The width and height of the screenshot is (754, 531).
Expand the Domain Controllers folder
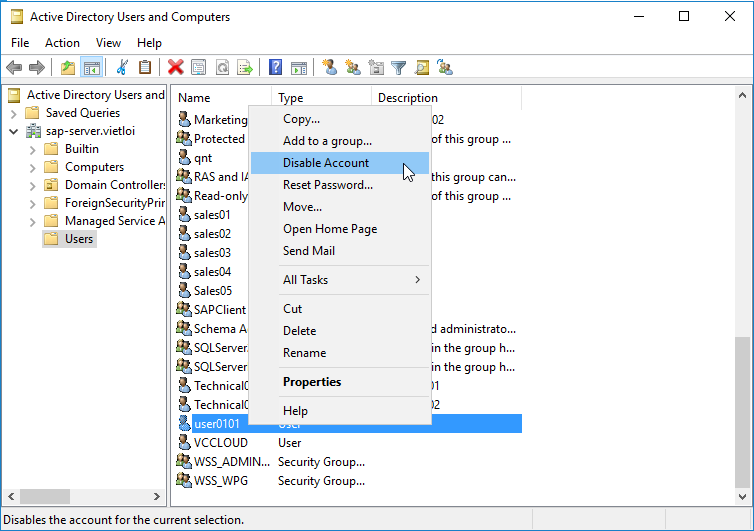pyautogui.click(x=32, y=186)
